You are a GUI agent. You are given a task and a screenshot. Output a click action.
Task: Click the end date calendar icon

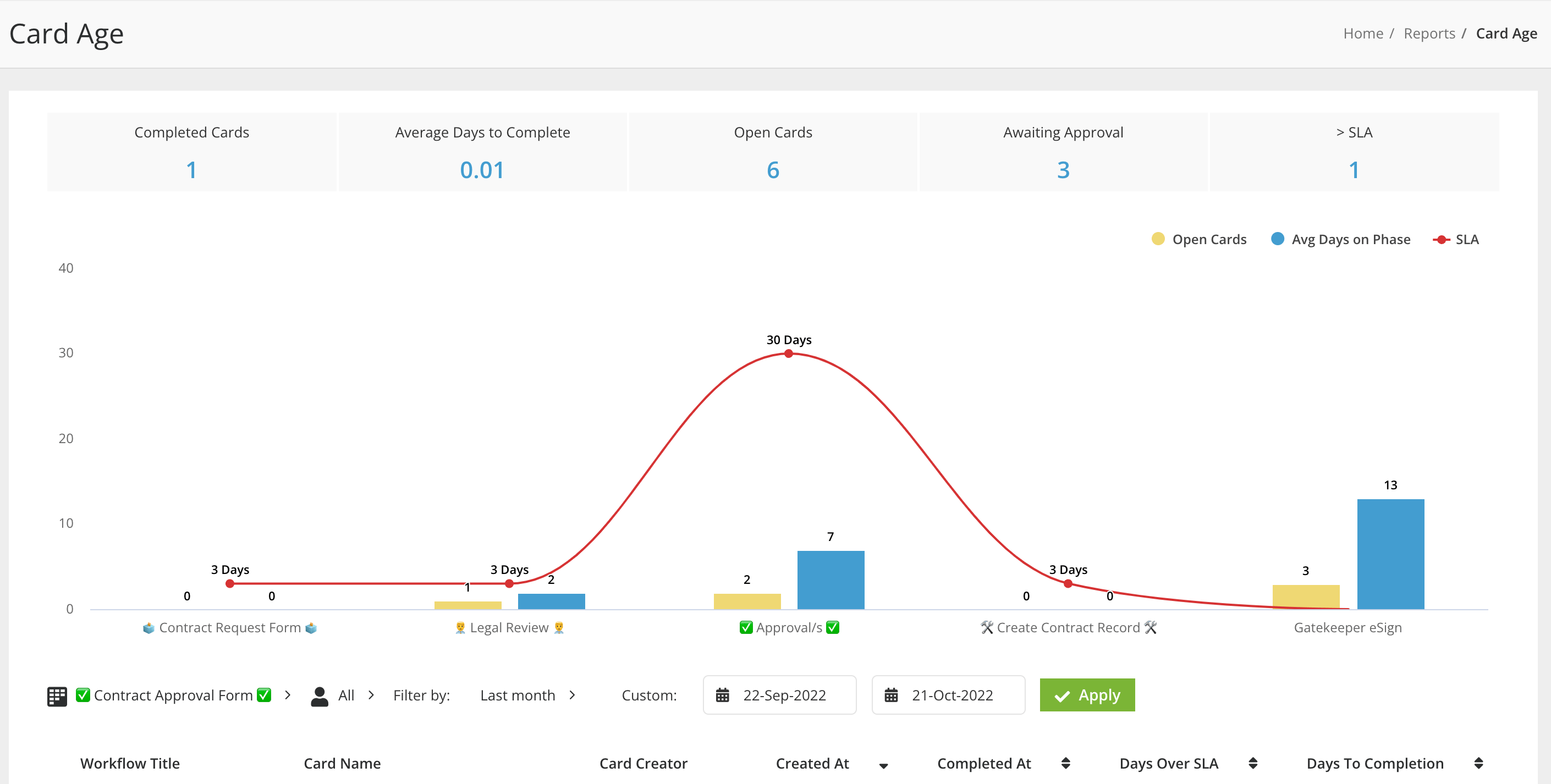(x=890, y=695)
